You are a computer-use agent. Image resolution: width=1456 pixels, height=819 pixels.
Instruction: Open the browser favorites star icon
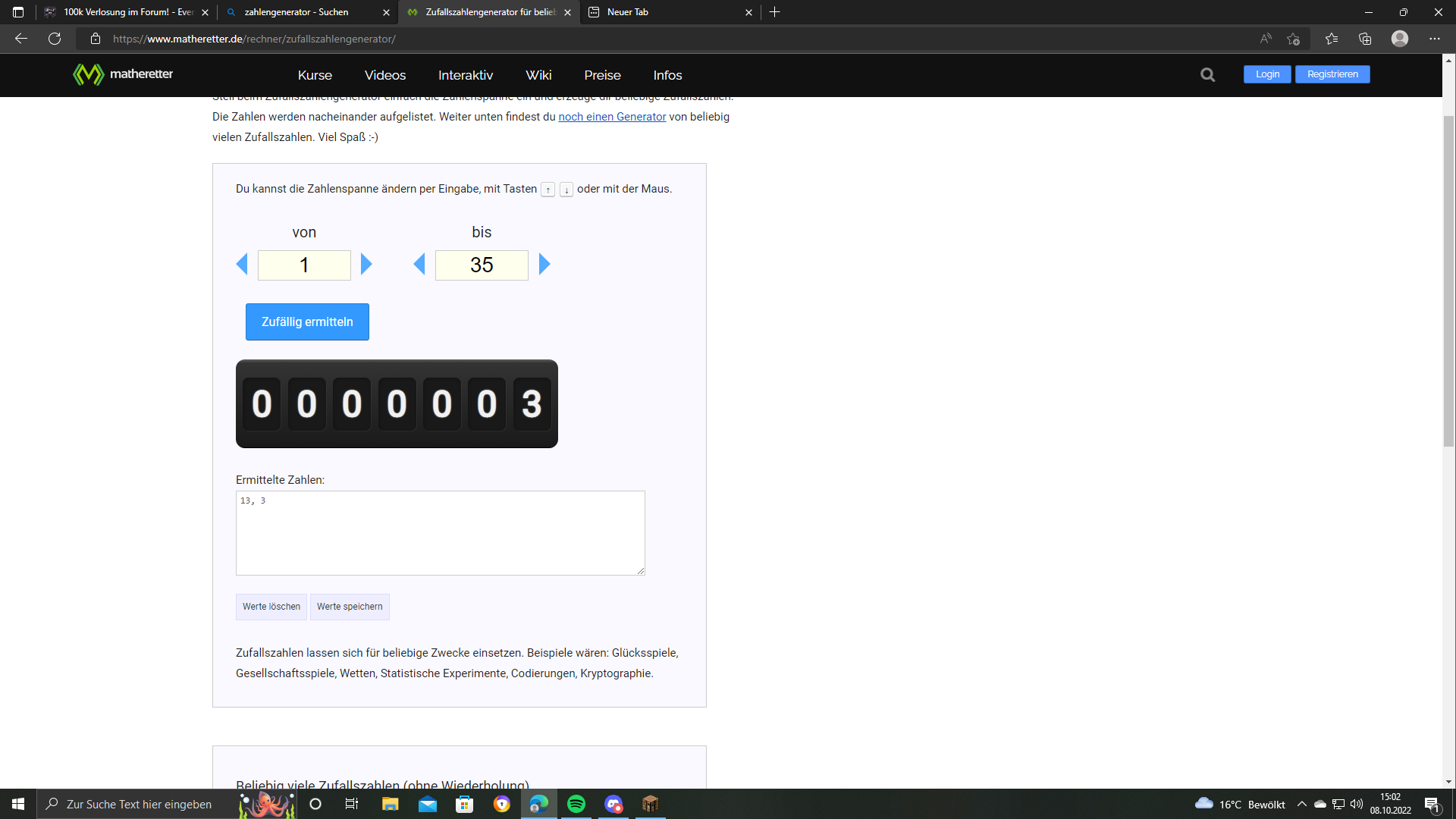[1332, 39]
